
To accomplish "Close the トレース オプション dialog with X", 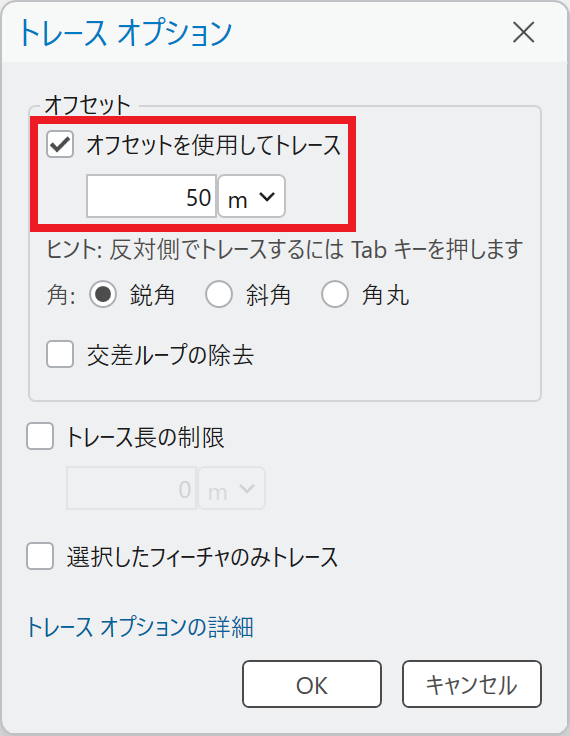I will [x=524, y=32].
